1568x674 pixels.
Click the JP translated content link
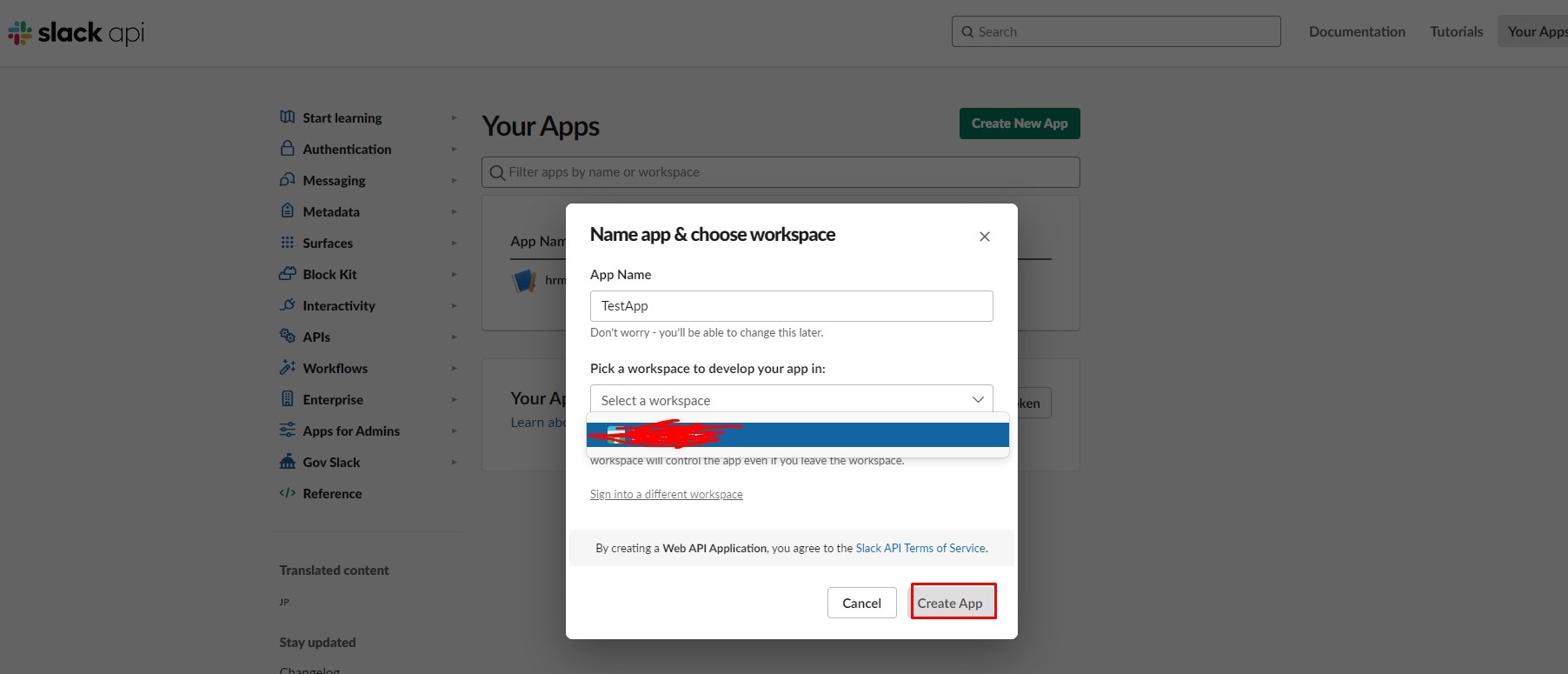(x=284, y=602)
